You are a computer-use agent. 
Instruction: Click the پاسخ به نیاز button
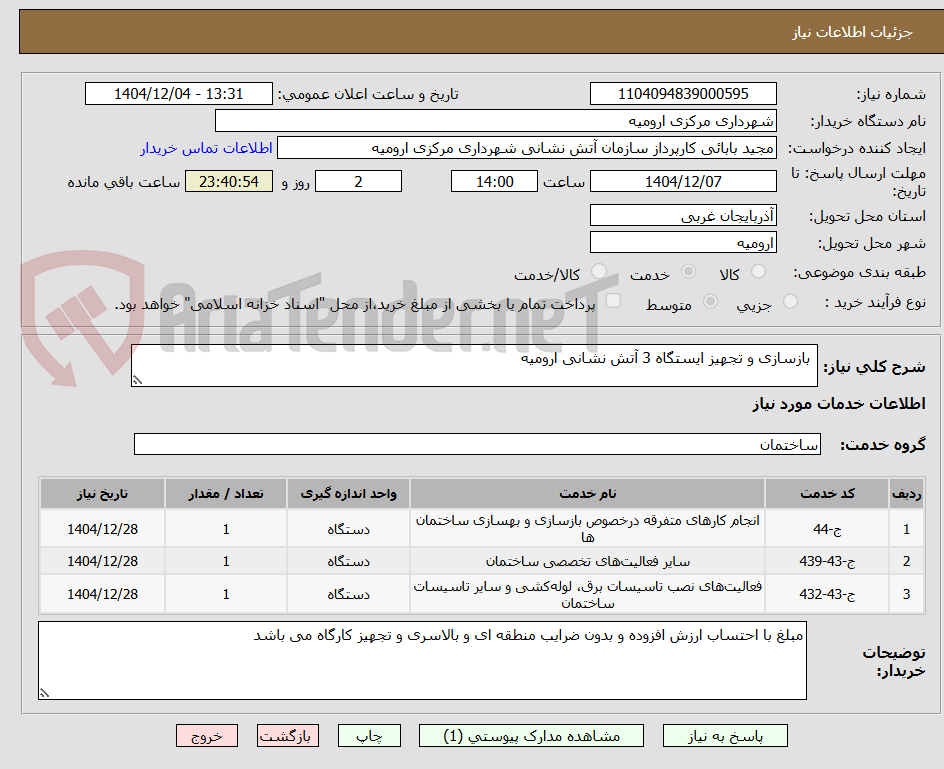point(725,736)
